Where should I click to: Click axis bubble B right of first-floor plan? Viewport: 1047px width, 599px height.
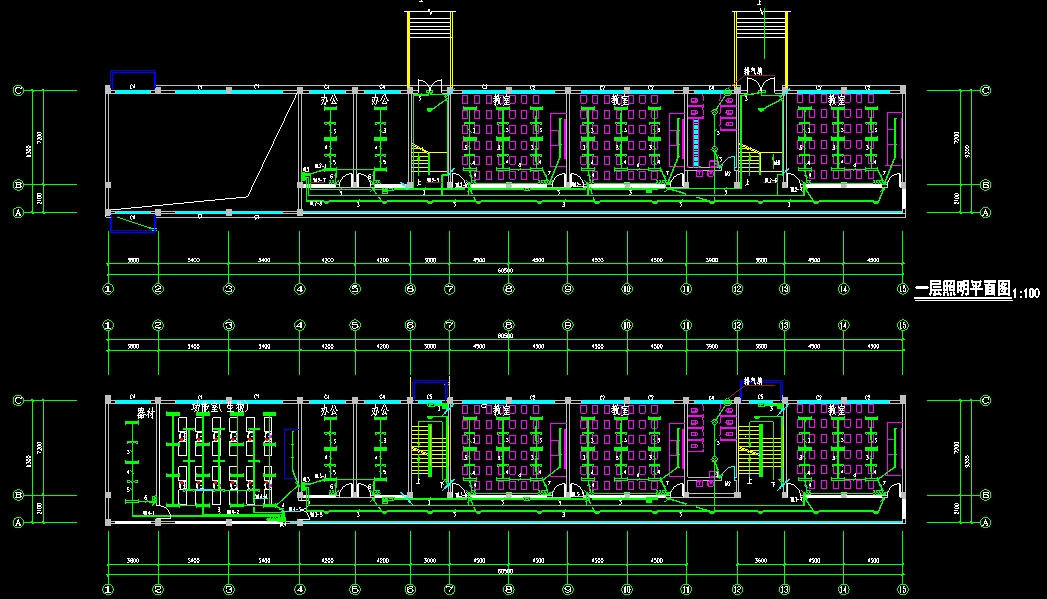(985, 184)
